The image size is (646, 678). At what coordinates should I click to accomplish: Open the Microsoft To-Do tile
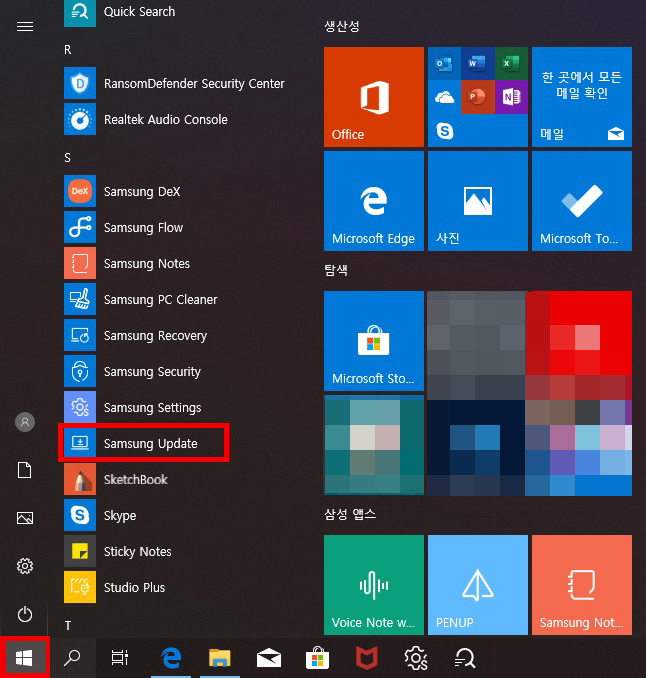click(582, 201)
